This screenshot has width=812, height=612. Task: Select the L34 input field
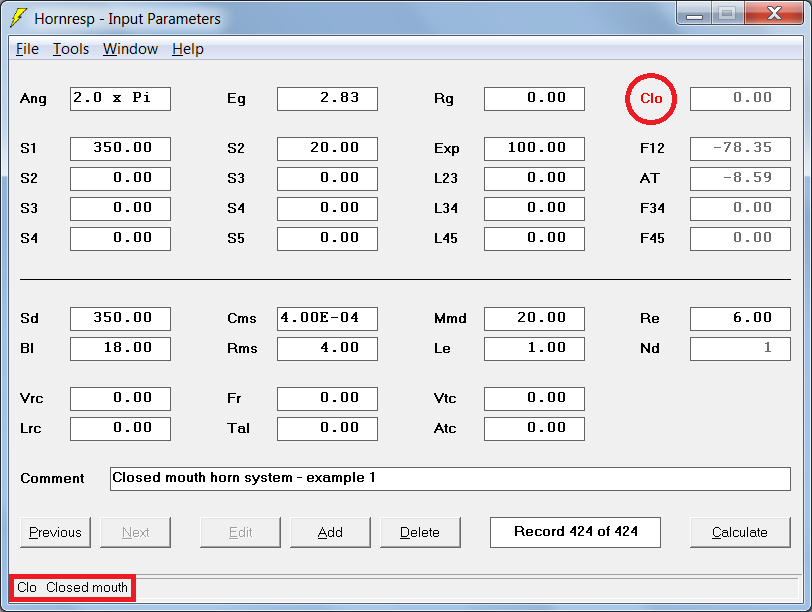click(534, 209)
